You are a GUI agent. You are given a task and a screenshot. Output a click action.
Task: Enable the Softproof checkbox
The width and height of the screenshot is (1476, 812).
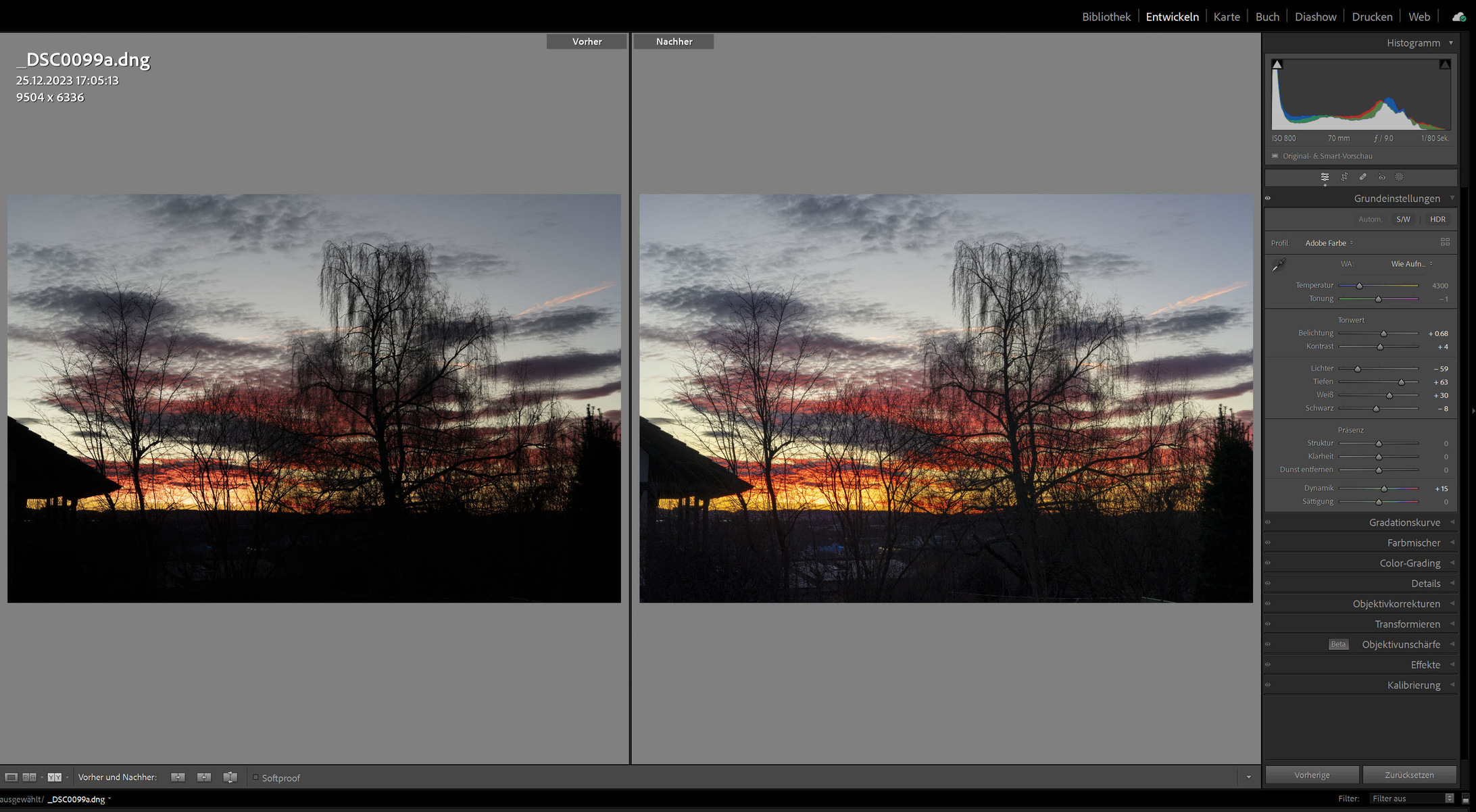[255, 778]
